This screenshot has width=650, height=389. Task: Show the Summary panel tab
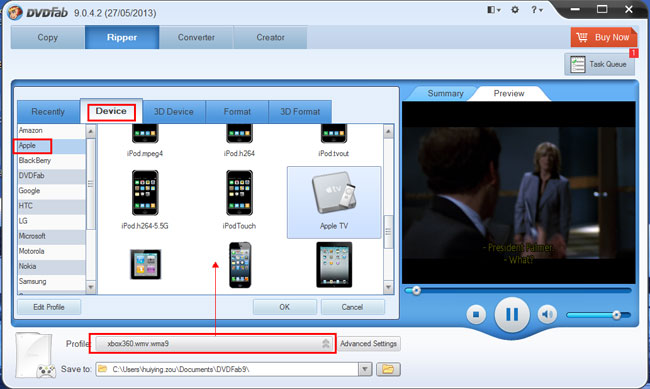445,93
